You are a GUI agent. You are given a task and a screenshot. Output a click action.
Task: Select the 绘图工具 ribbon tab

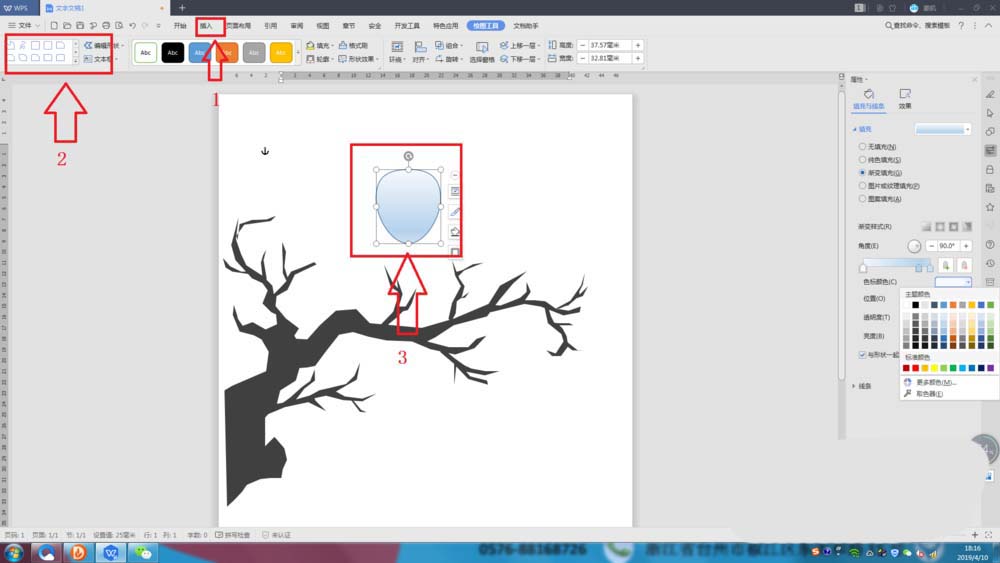486,26
